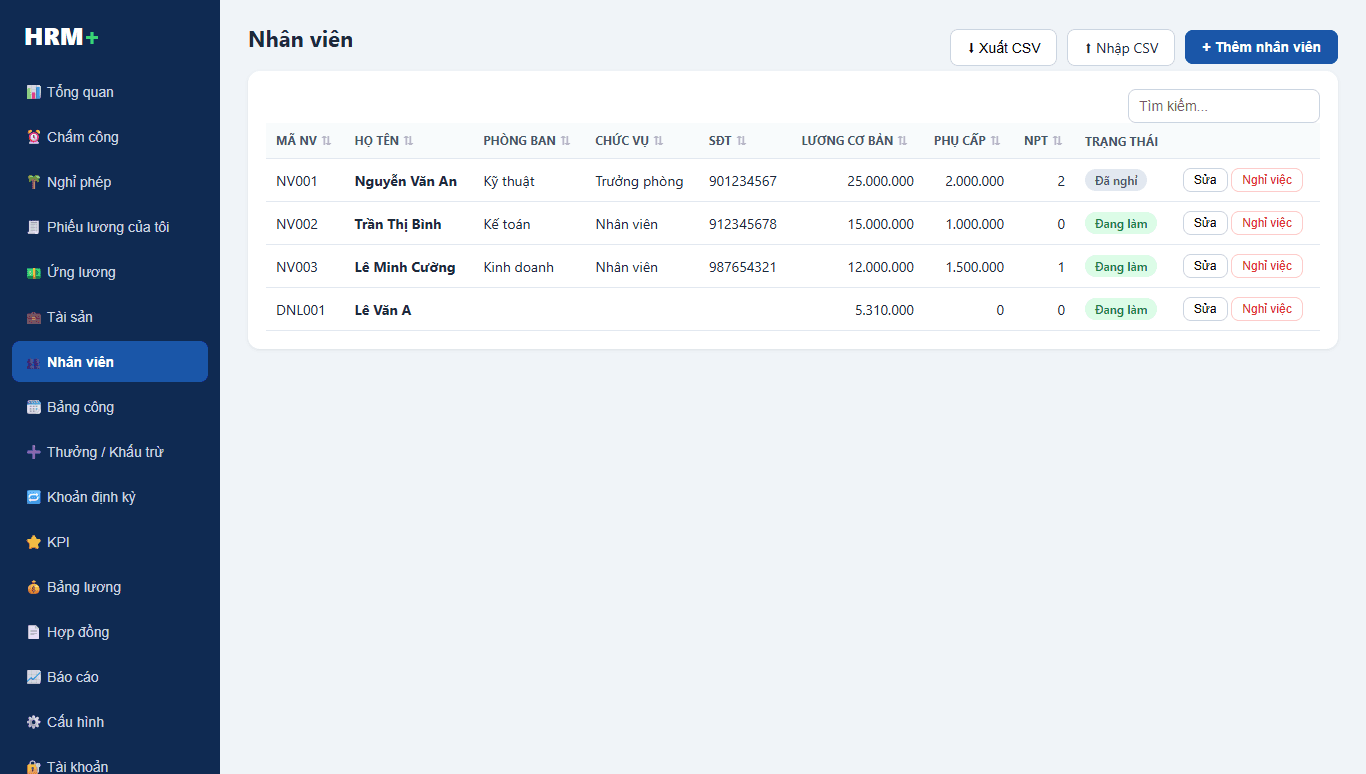Sort by PHỤ CẤP column arrows
This screenshot has width=1366, height=774.
point(995,141)
